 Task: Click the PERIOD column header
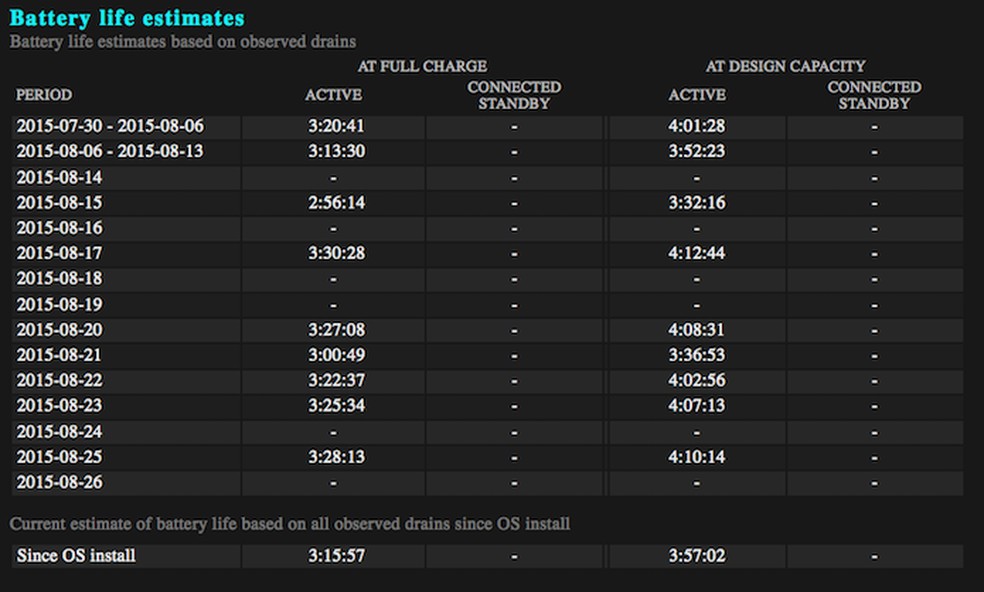[x=44, y=95]
